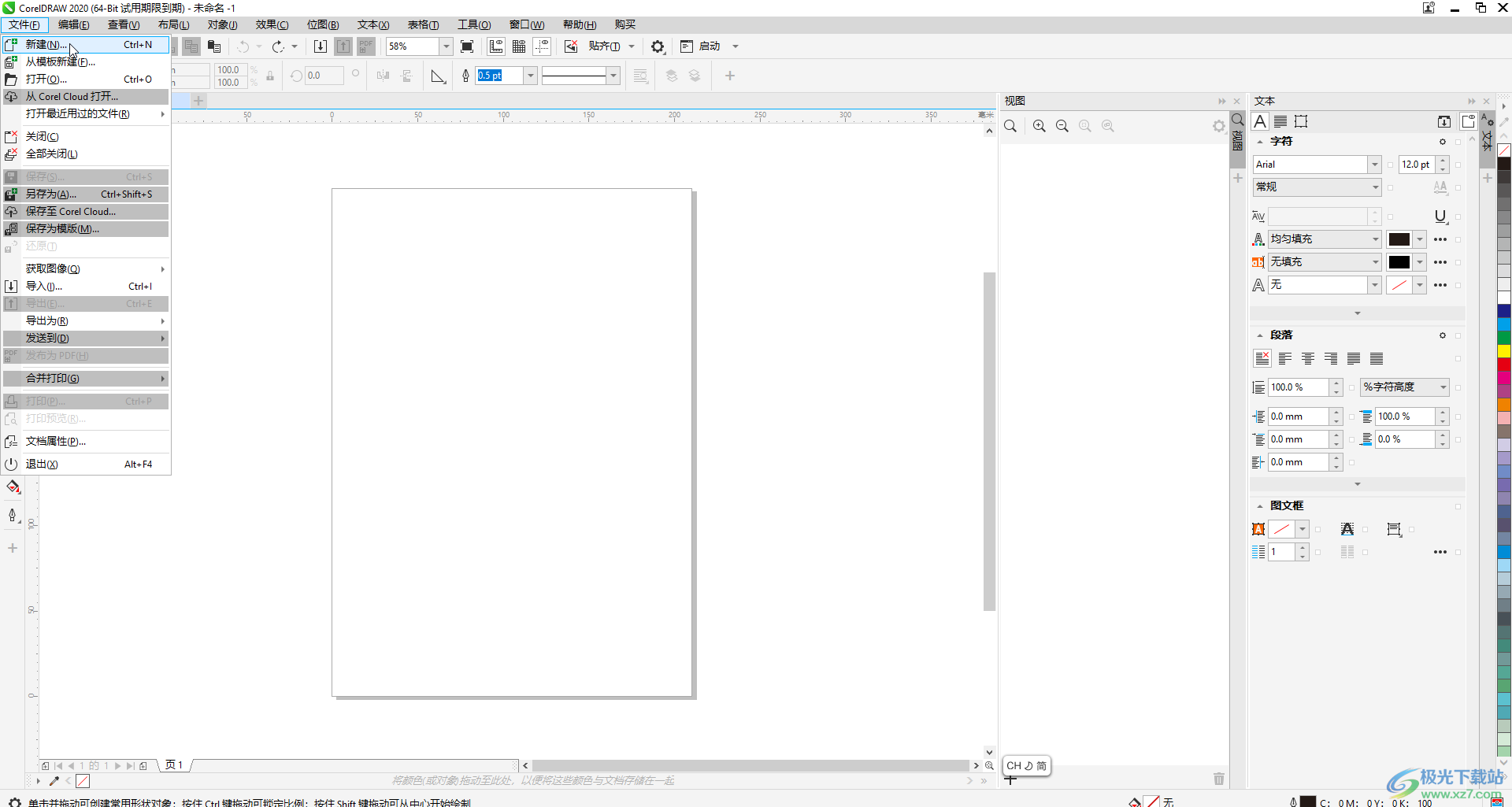
Task: Open the font style dropdown
Action: click(1375, 187)
